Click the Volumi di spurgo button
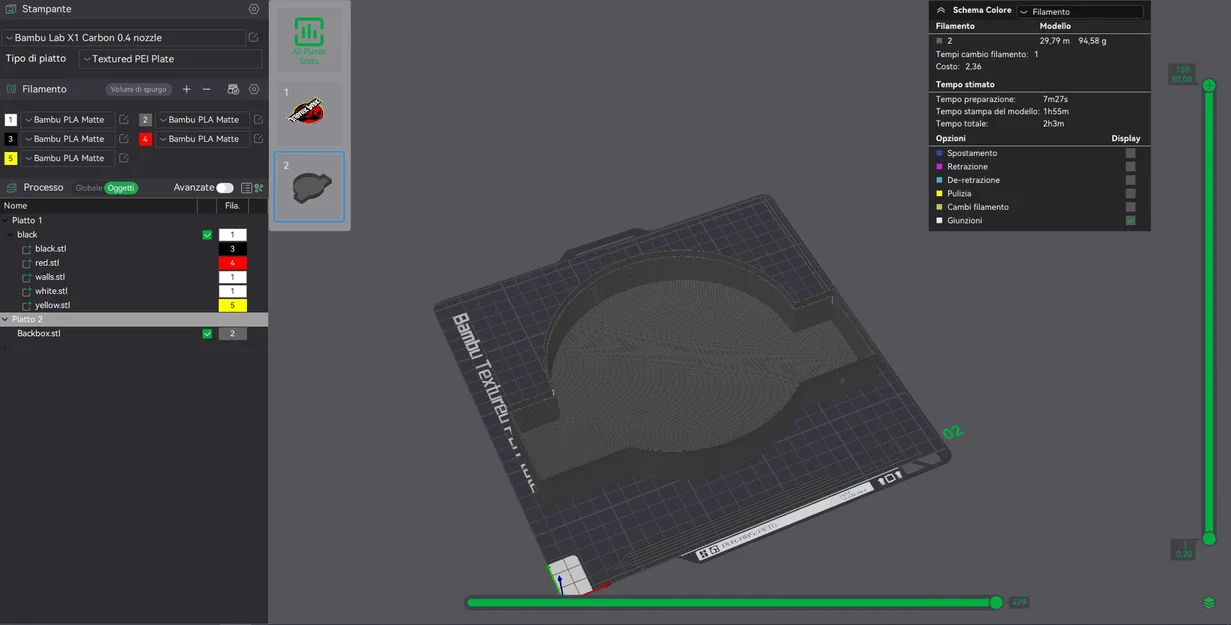1231x625 pixels. coord(139,89)
